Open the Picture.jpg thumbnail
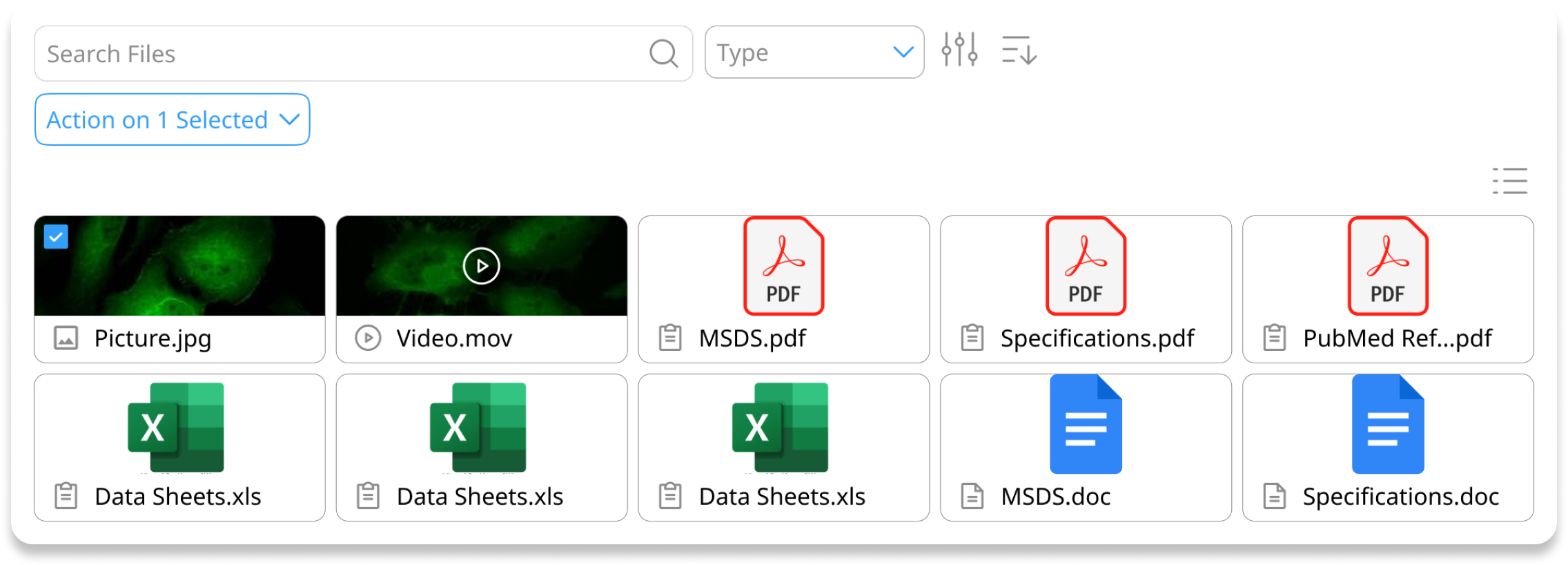Viewport: 1568px width, 565px height. (x=179, y=266)
